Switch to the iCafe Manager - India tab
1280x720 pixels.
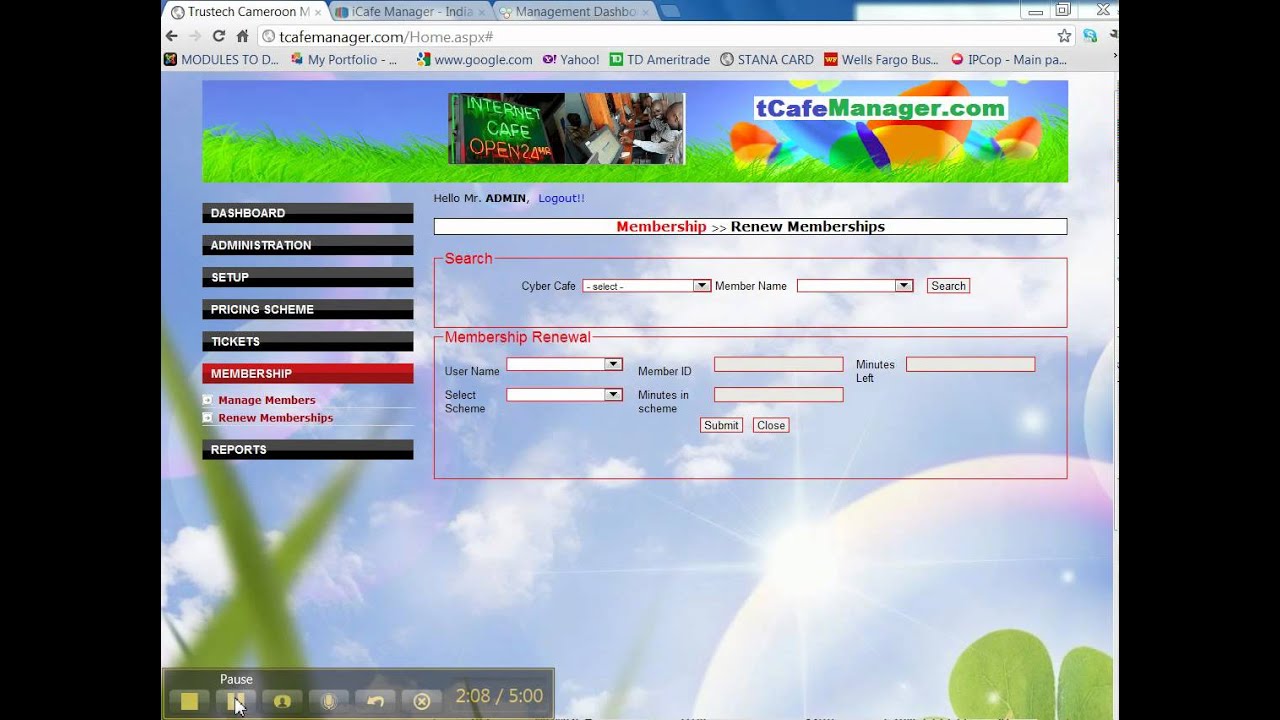[411, 12]
